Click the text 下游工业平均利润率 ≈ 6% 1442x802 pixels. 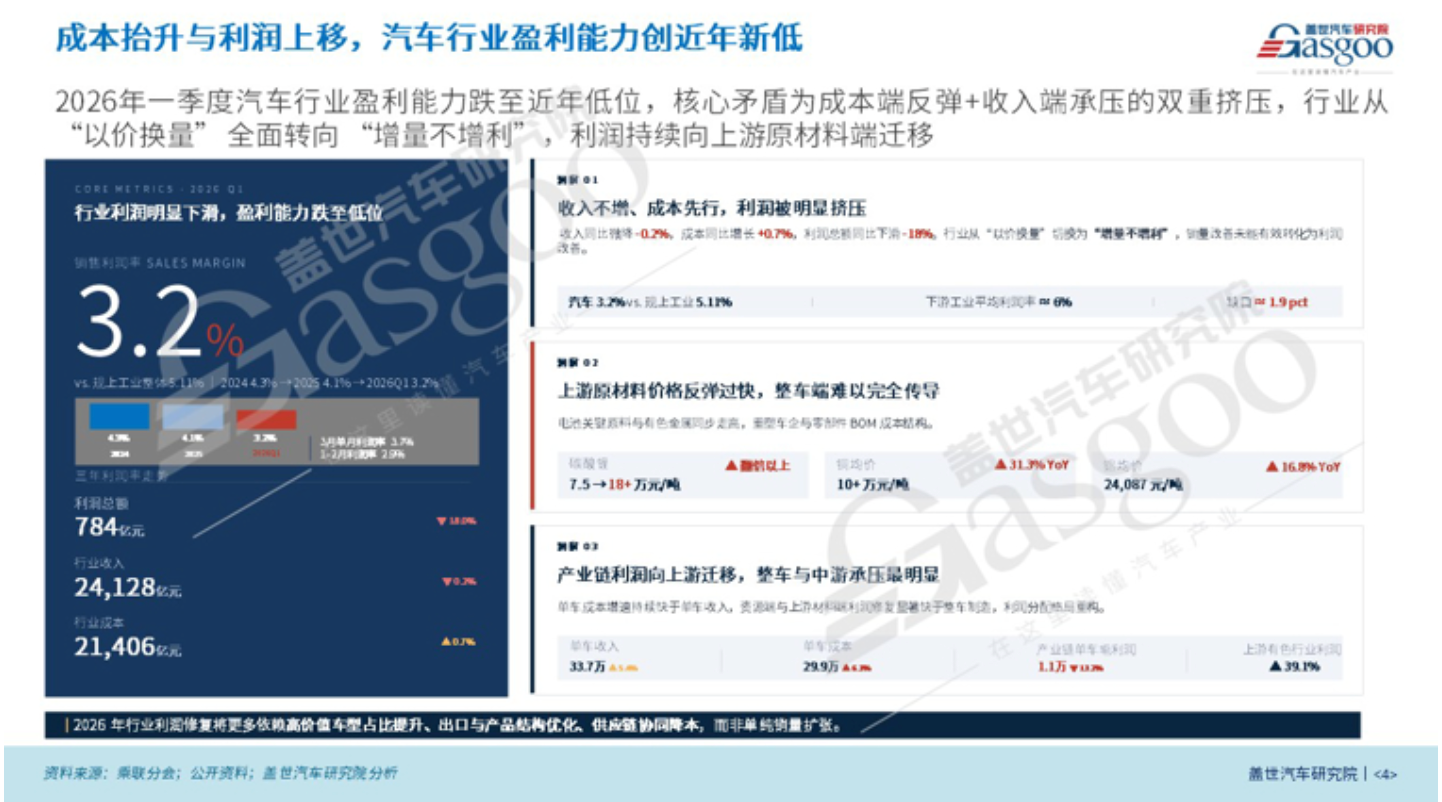(999, 302)
